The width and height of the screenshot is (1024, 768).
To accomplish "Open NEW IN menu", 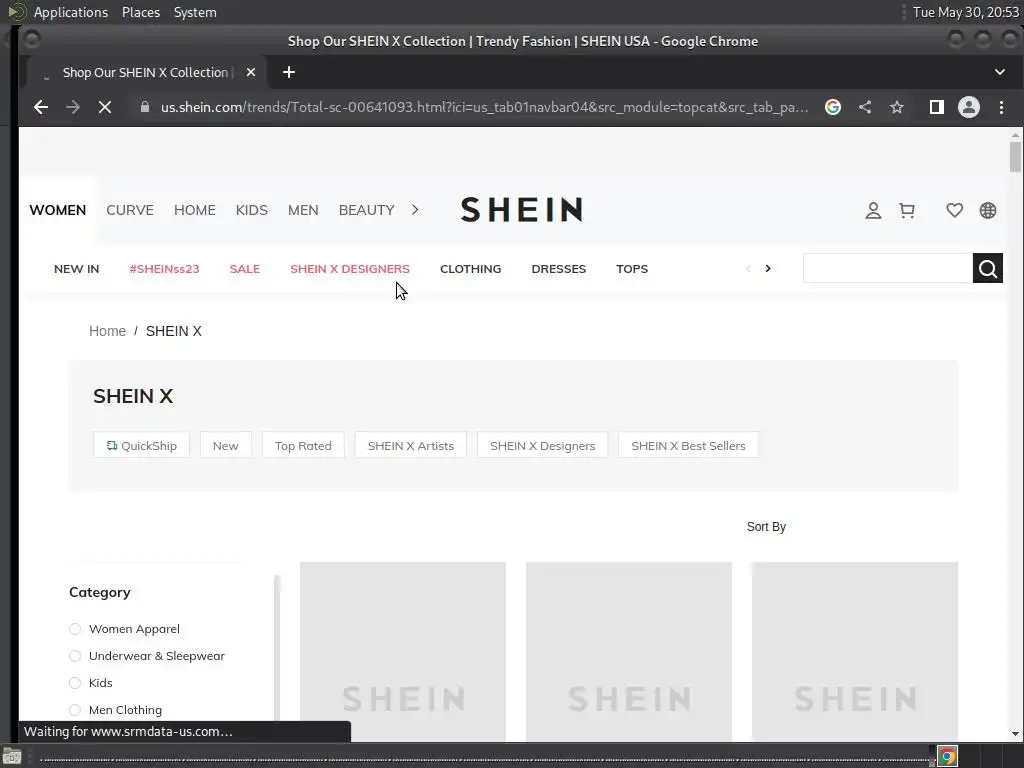I will click(x=76, y=269).
